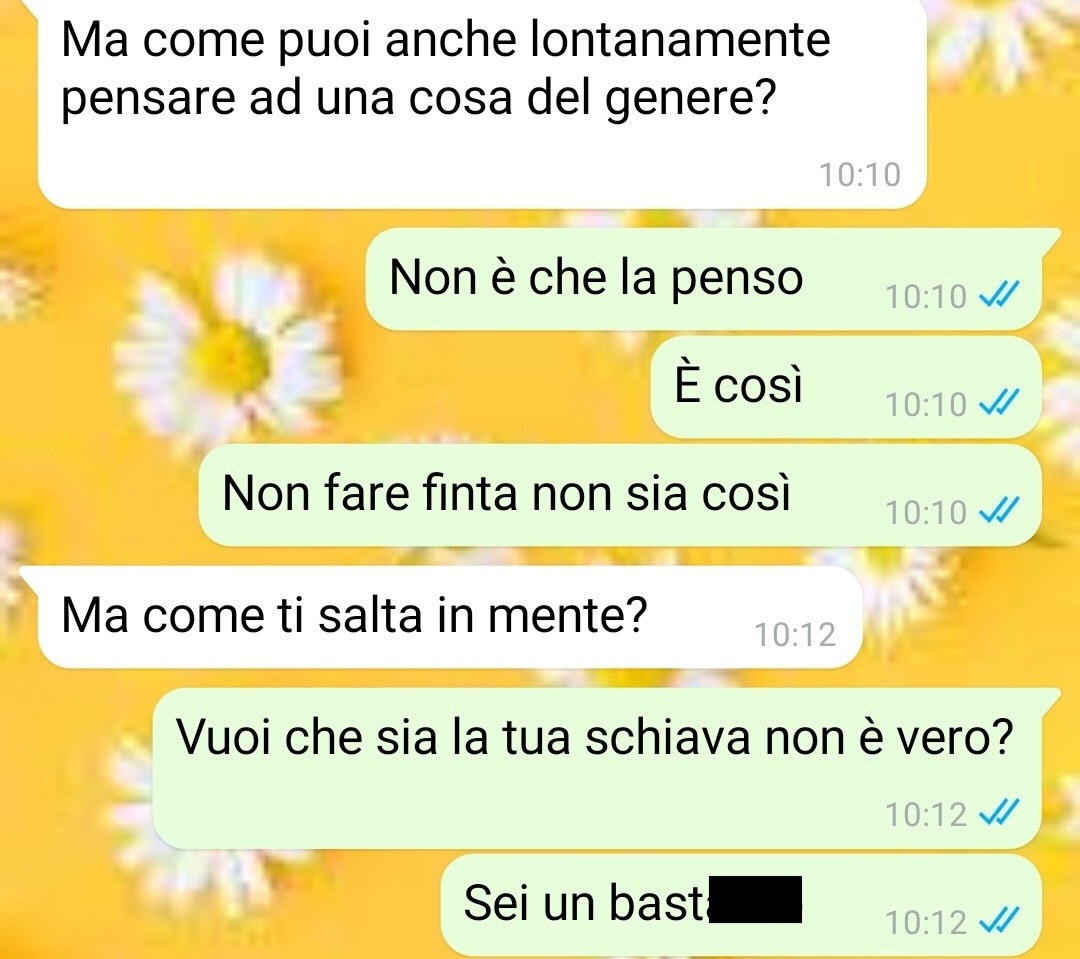Image resolution: width=1080 pixels, height=959 pixels.
Task: Click read checkmarks on 'È così' message
Action: pos(999,404)
